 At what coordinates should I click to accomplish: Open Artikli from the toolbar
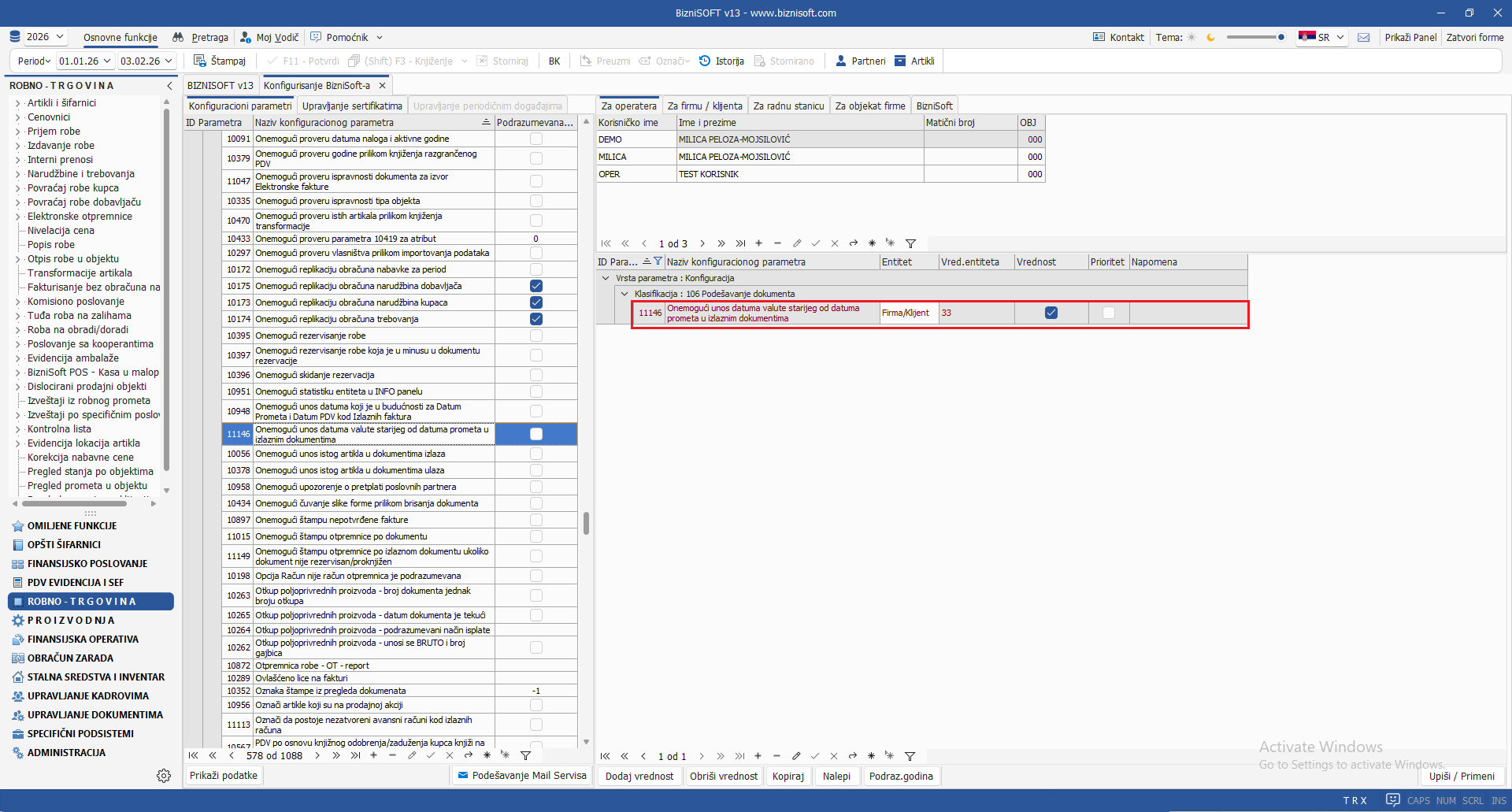pyautogui.click(x=901, y=61)
